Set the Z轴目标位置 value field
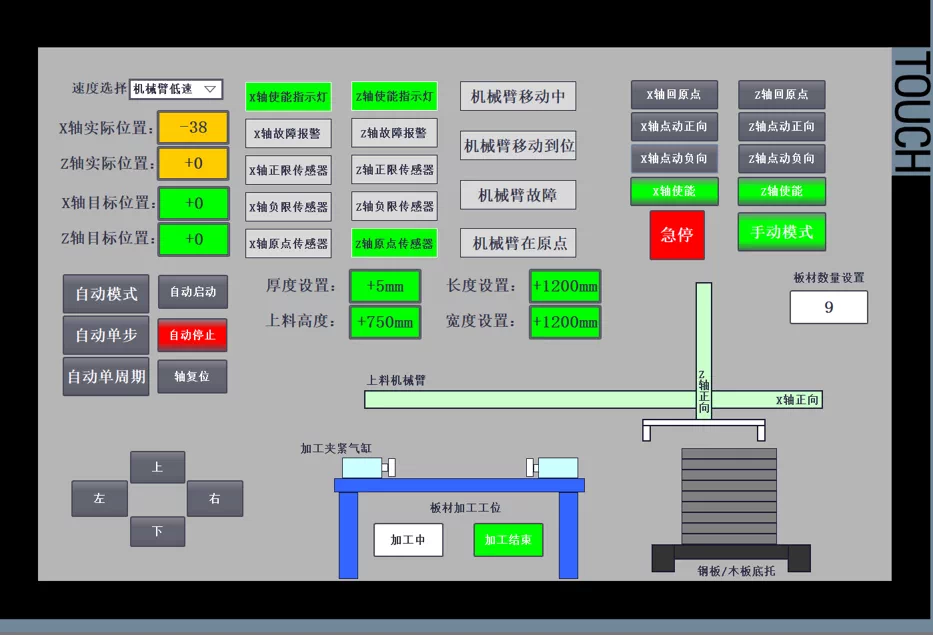Image resolution: width=933 pixels, height=635 pixels. 193,239
